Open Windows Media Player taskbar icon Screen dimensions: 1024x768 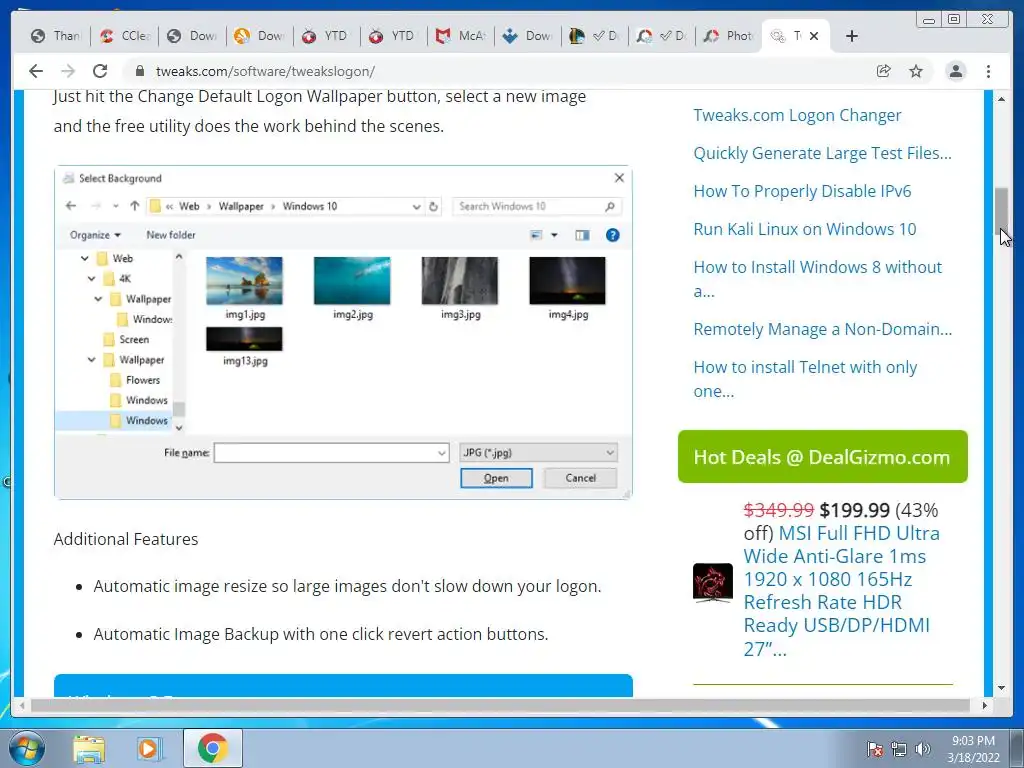point(149,748)
